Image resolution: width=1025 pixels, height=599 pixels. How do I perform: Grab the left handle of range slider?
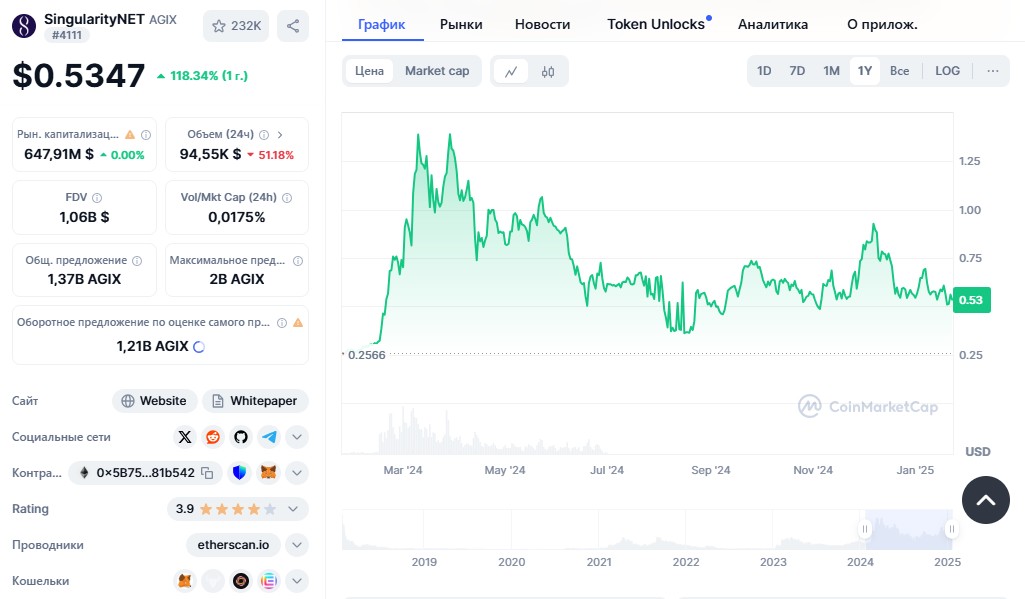864,529
